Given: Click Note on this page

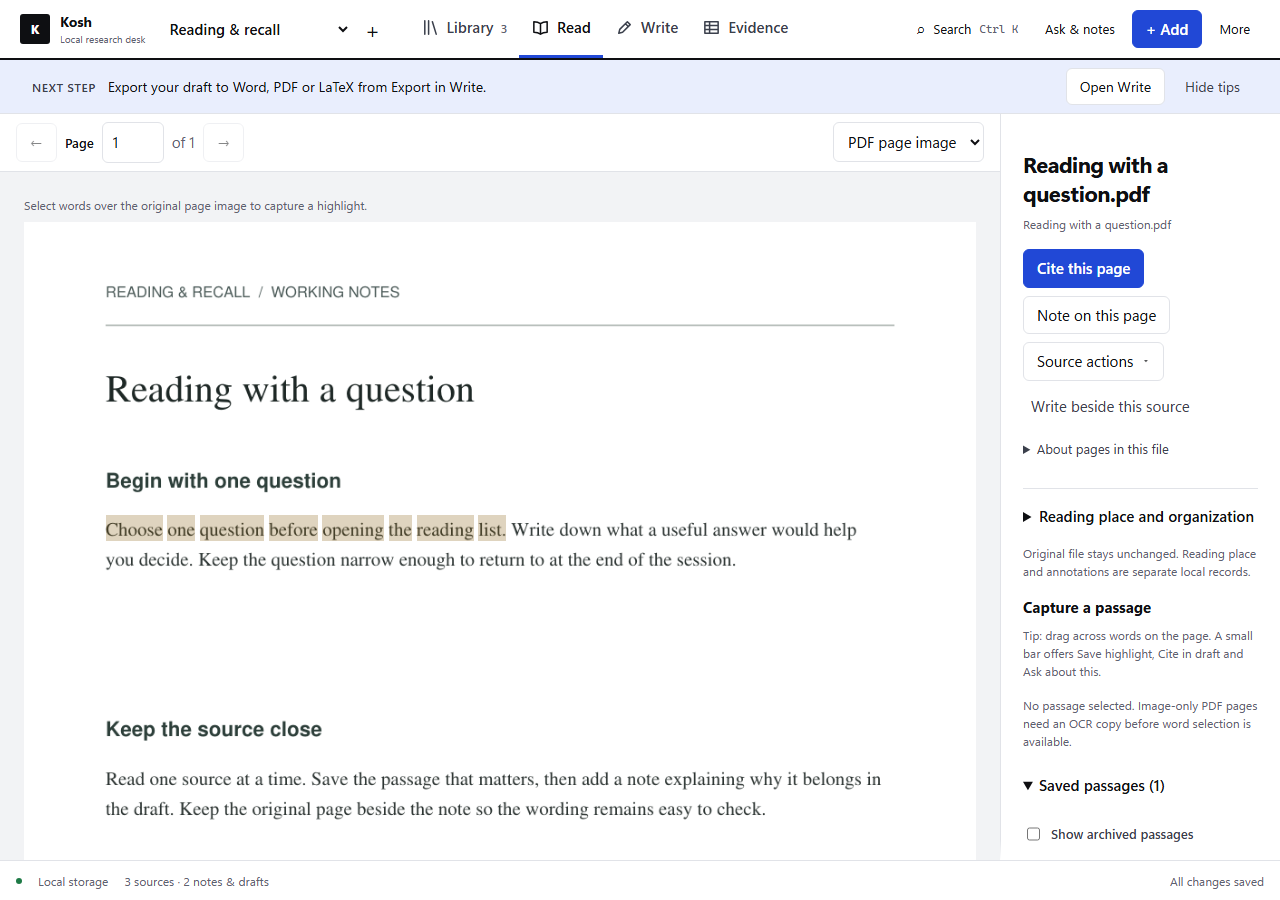Looking at the screenshot, I should coord(1096,315).
